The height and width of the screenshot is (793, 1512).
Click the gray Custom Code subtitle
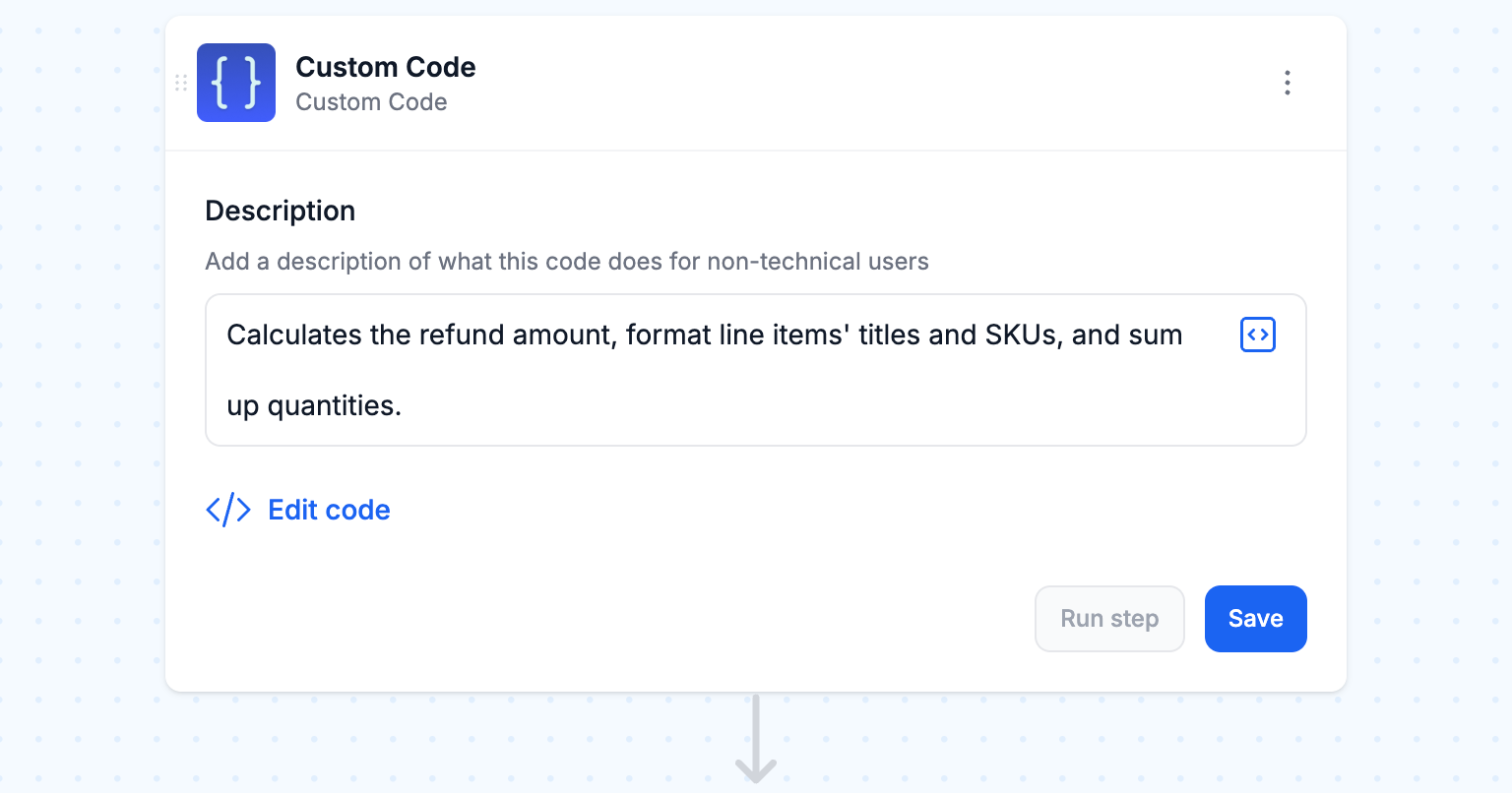371,102
